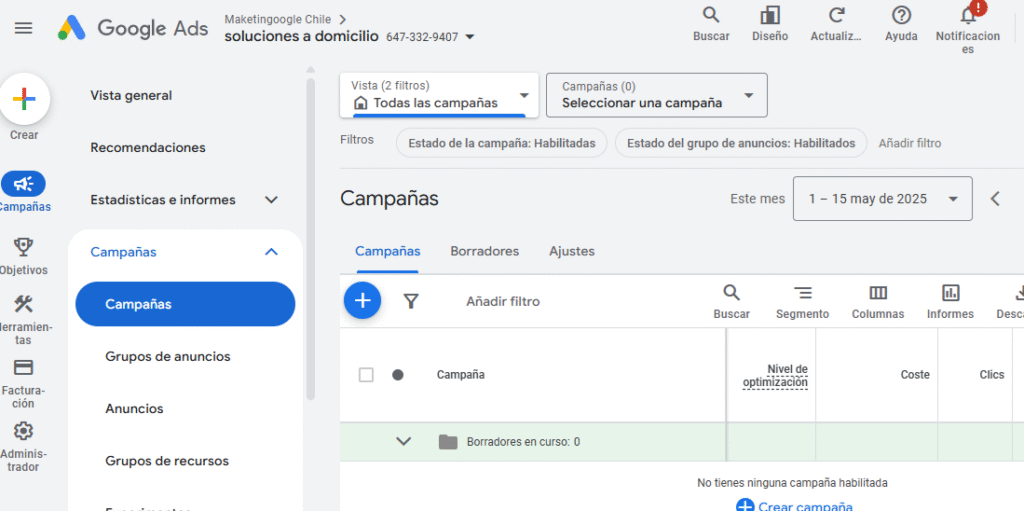Viewport: 1024px width, 511px height.
Task: Open Recomendaciones in sidebar
Action: [x=148, y=148]
